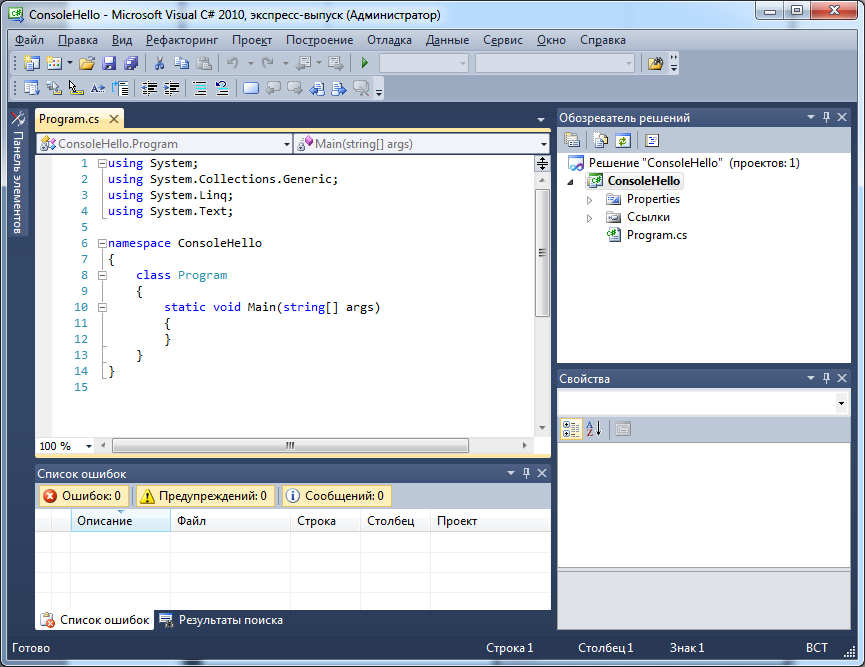The width and height of the screenshot is (865, 667).
Task: Sort by the Строка column header
Action: coord(325,521)
